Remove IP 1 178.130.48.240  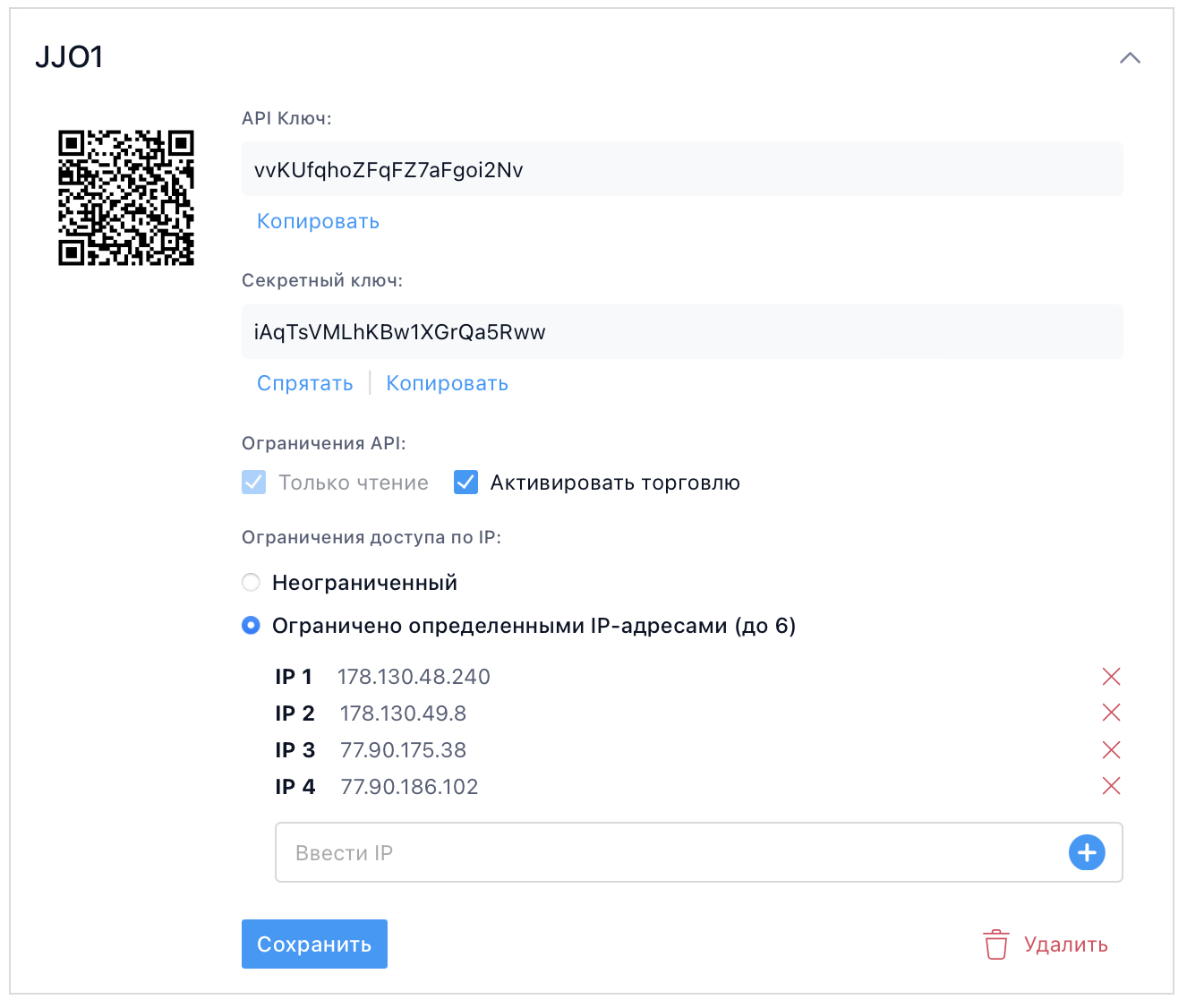[1111, 677]
